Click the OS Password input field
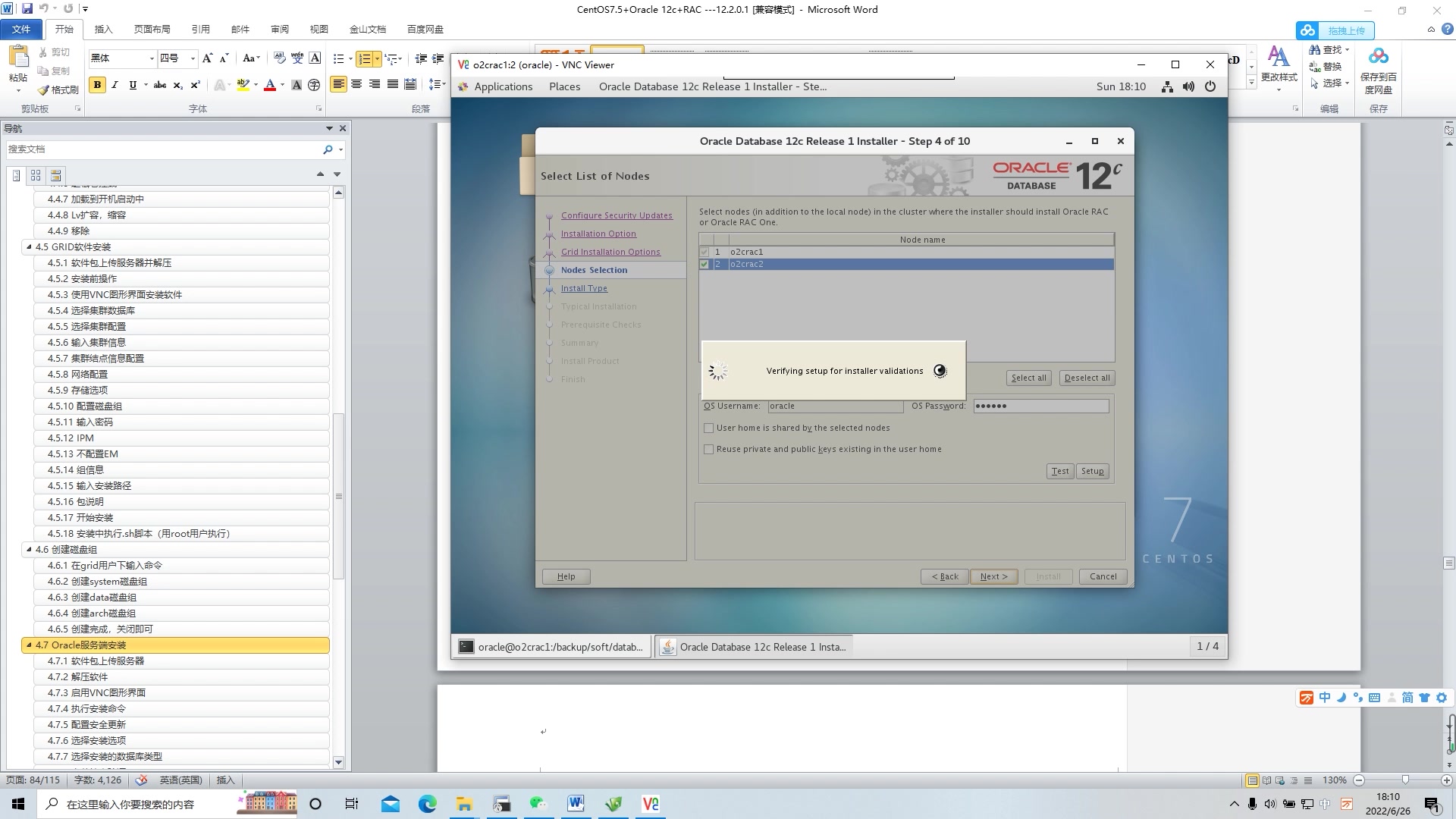 (1040, 406)
